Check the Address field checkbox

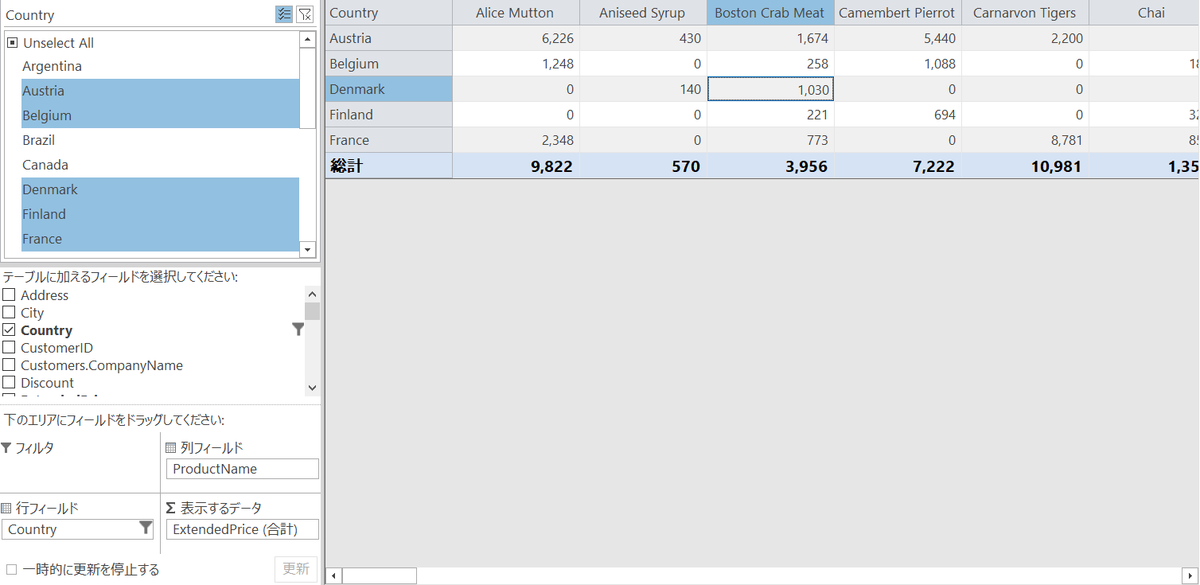9,295
